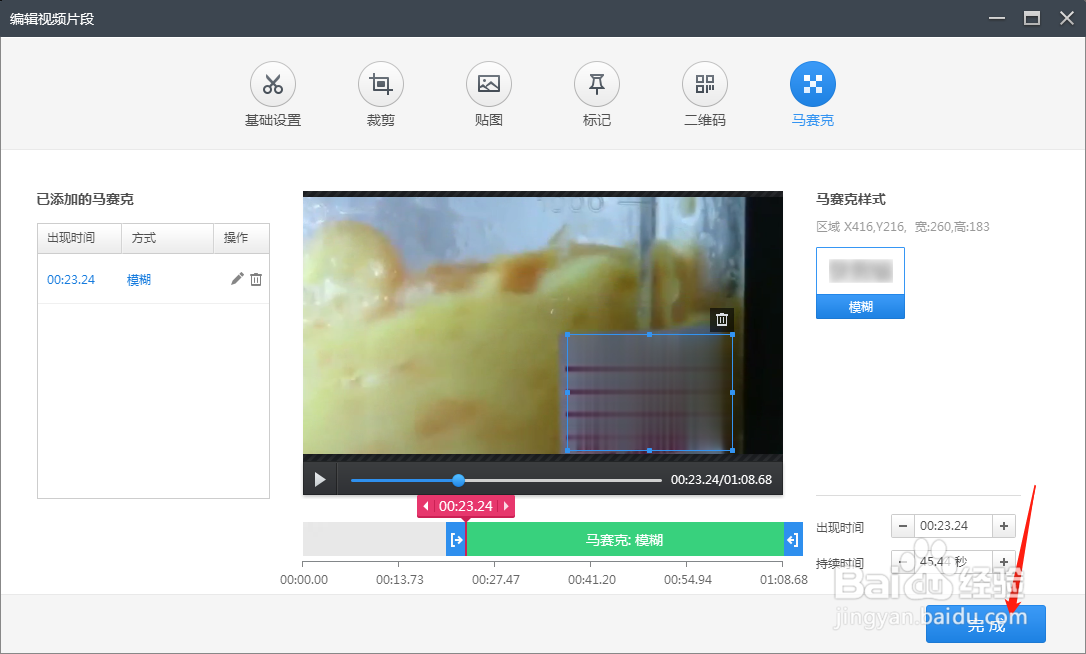Click the green 马赛克: 模糊 timeline bar
1086x654 pixels.
tap(625, 538)
